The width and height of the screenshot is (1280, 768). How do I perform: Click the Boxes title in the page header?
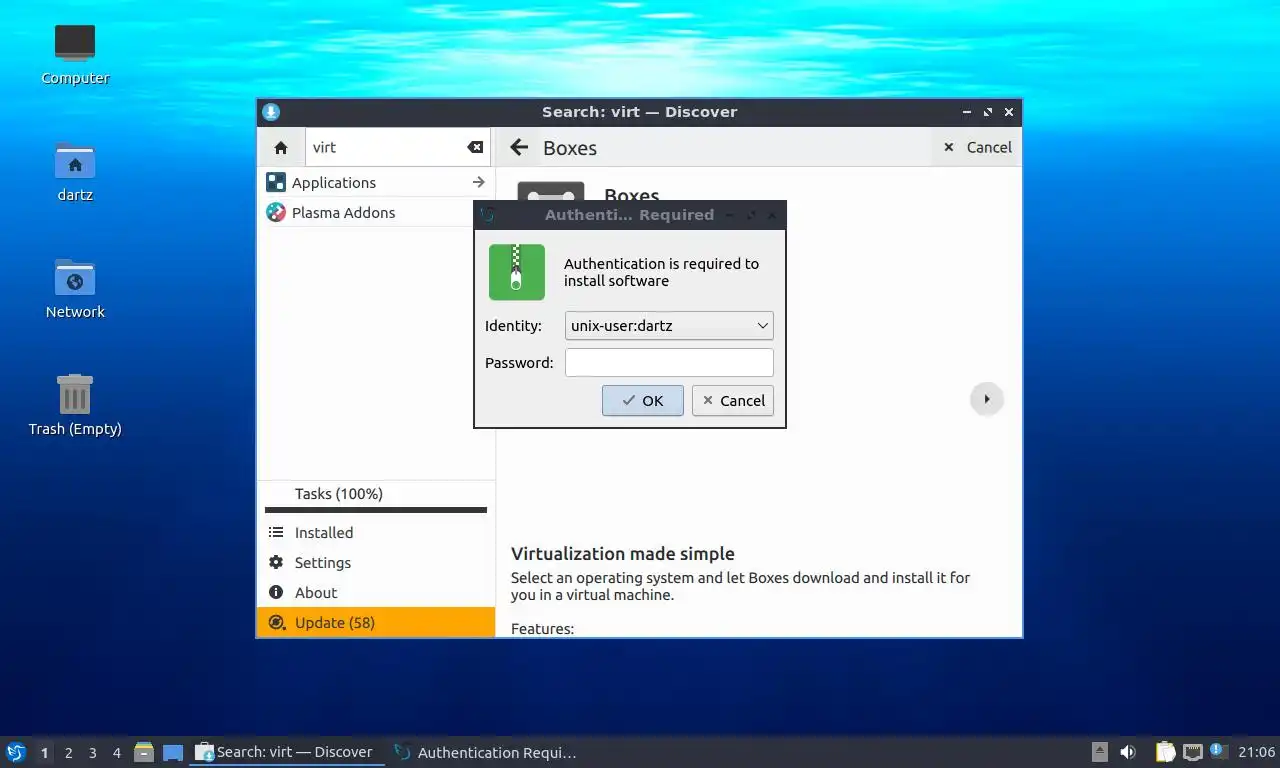pos(570,148)
